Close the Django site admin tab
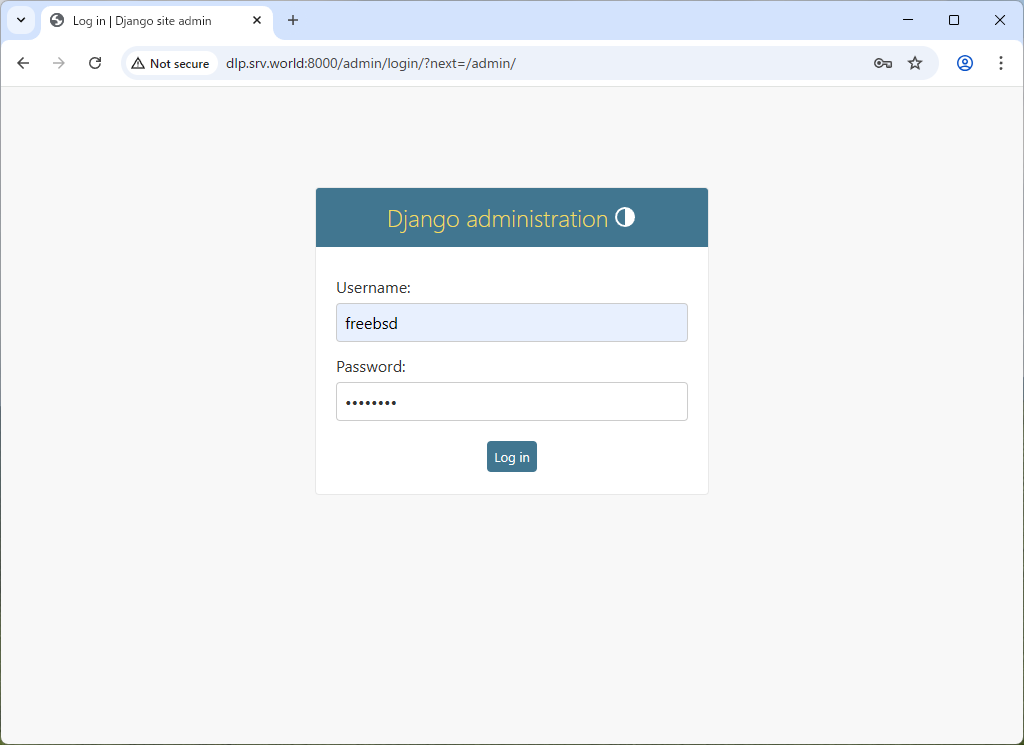1024x745 pixels. (x=257, y=20)
